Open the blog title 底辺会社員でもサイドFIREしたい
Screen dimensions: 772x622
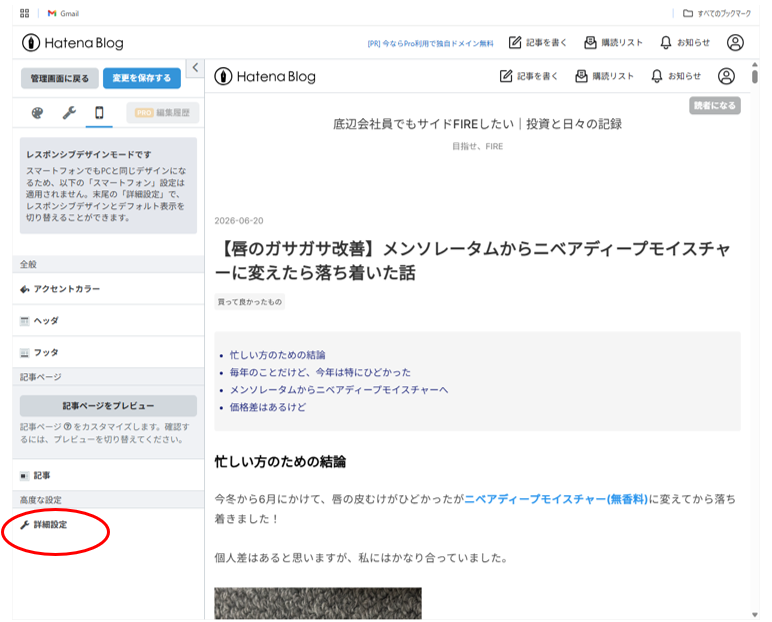pos(477,124)
